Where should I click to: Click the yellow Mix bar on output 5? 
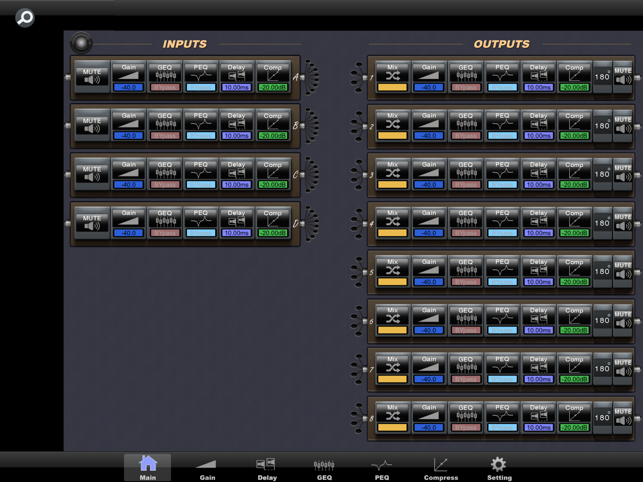point(392,282)
